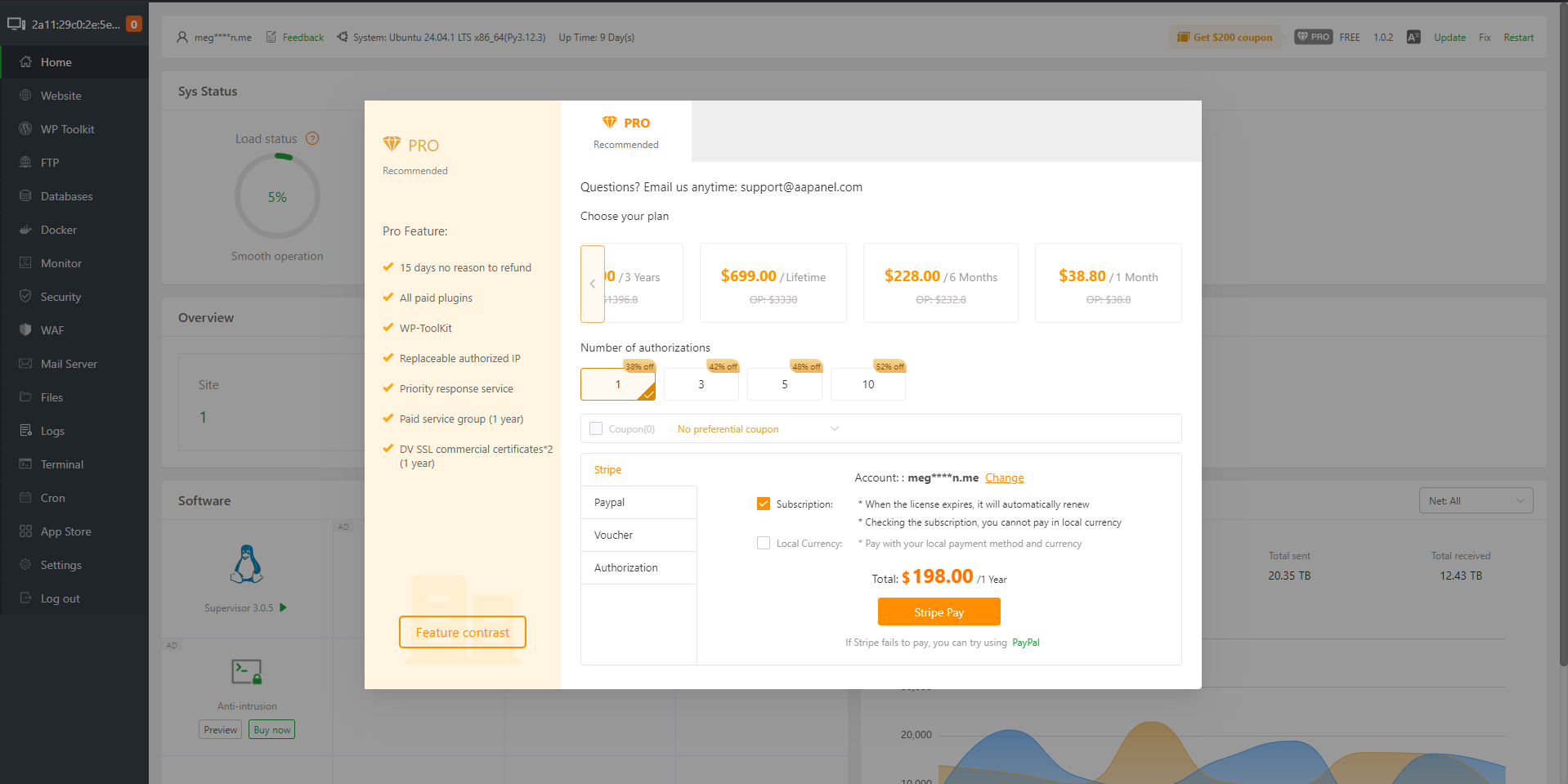
Task: Switch to Authorization payment tab
Action: [x=638, y=568]
